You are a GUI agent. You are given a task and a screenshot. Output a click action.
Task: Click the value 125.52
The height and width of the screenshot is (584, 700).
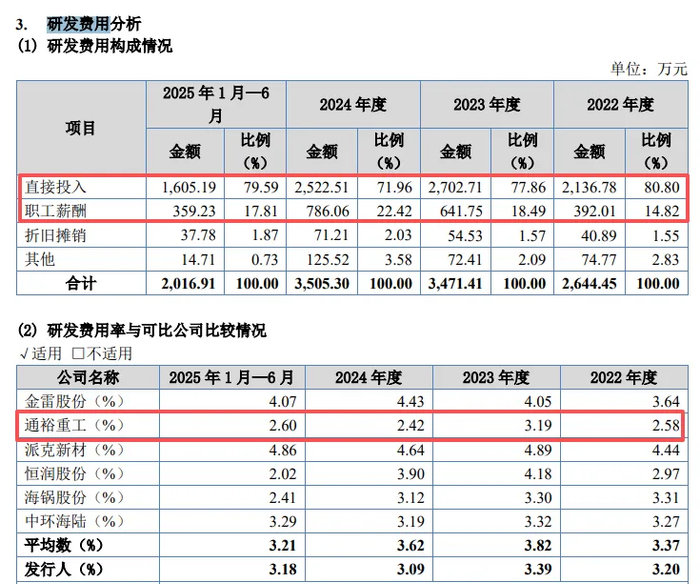[x=328, y=259]
